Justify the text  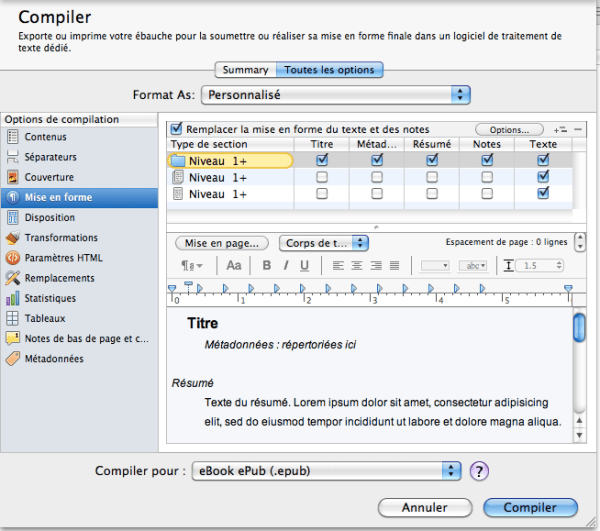(395, 265)
